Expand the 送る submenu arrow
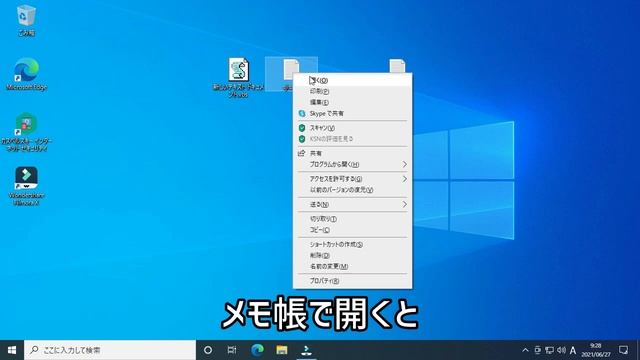Screen dimensions: 640x360 pyautogui.click(x=404, y=204)
